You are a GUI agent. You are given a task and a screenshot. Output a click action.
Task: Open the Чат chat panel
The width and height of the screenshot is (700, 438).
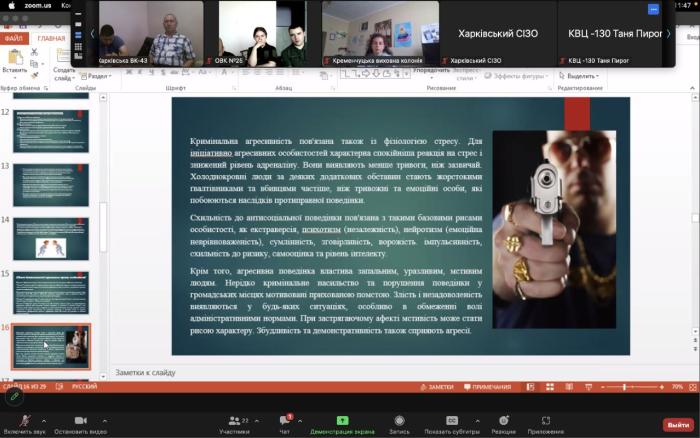pyautogui.click(x=284, y=420)
